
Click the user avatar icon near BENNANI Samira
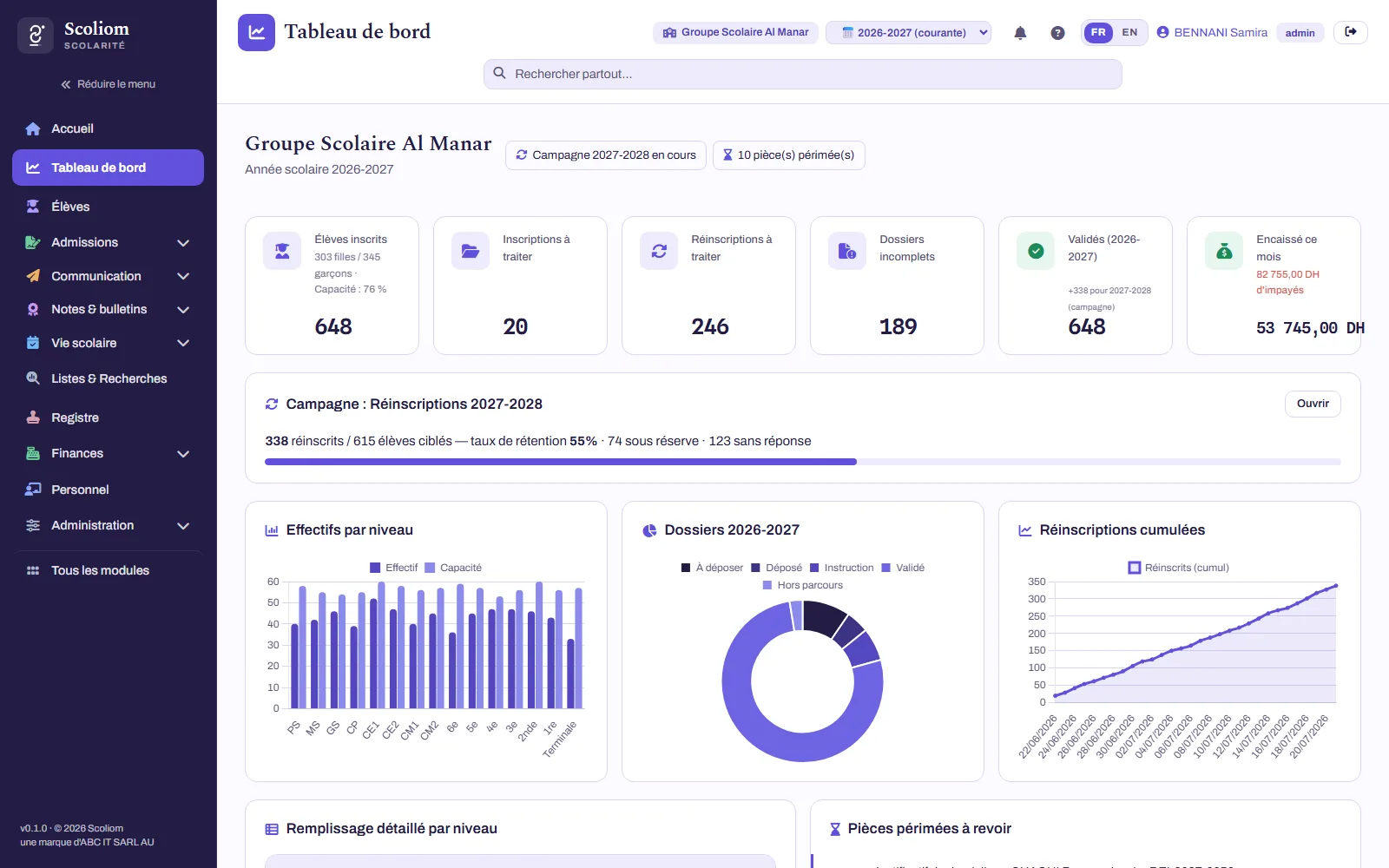(1163, 32)
